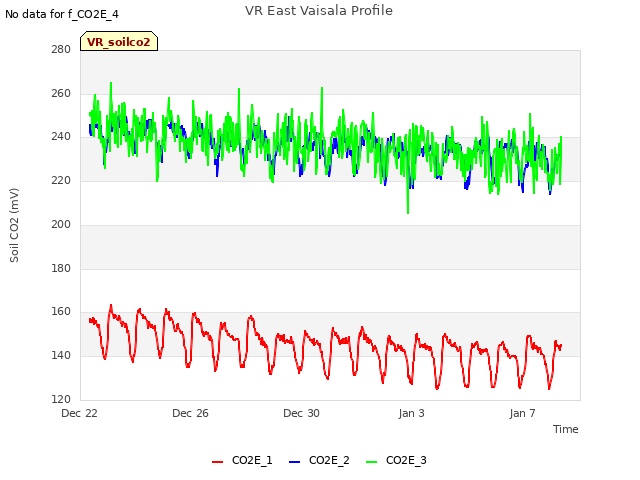This screenshot has width=640, height=480.
Task: Click the Dec 22 x-axis label
Action: click(x=80, y=413)
